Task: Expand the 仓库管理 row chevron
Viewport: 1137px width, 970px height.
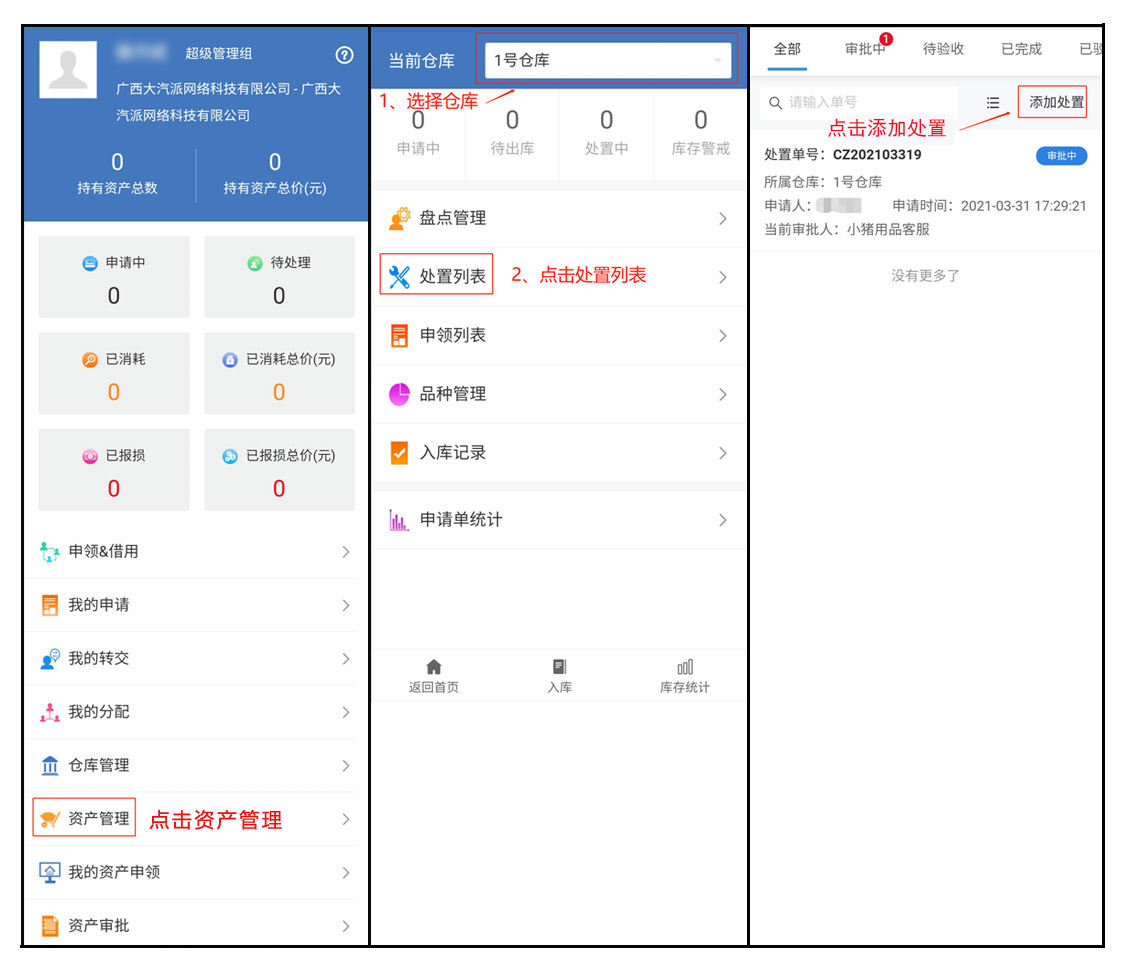Action: (x=346, y=766)
